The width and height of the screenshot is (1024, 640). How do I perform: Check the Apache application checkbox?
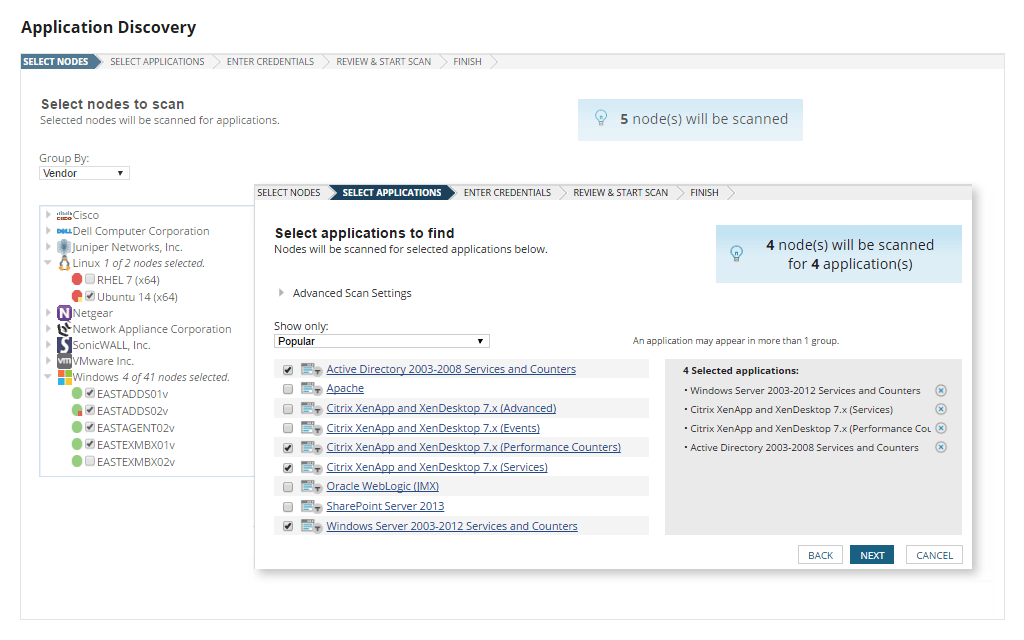(287, 388)
